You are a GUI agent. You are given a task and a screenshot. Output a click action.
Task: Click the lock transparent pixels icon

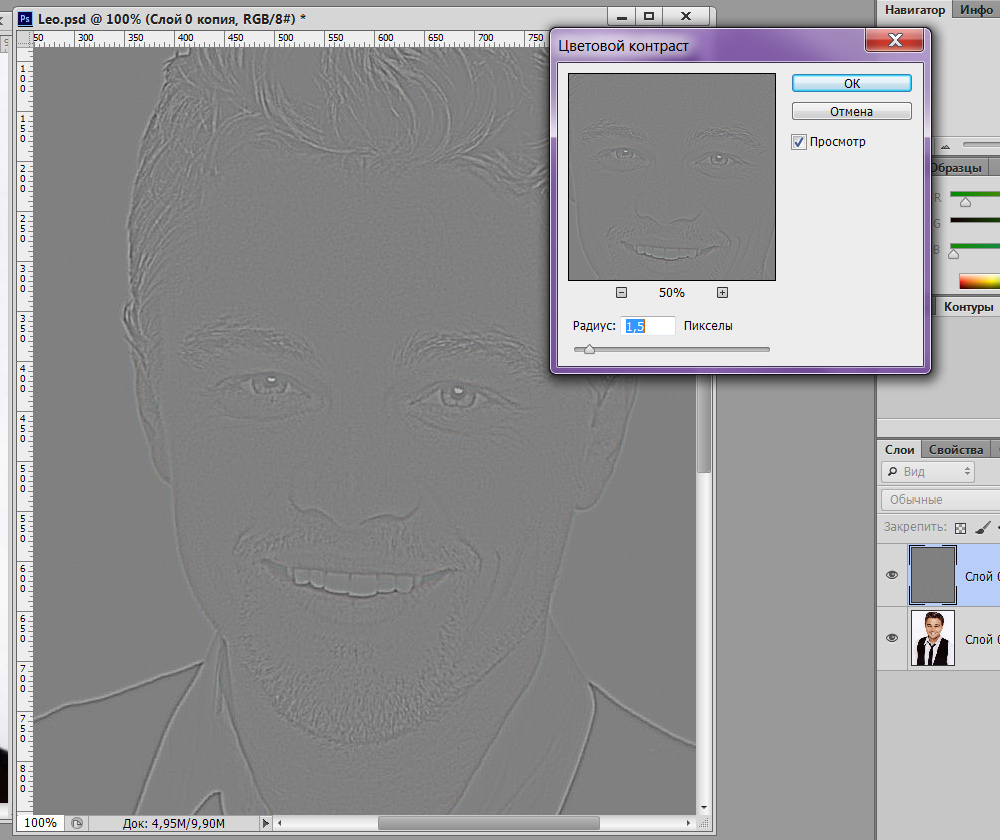point(961,527)
